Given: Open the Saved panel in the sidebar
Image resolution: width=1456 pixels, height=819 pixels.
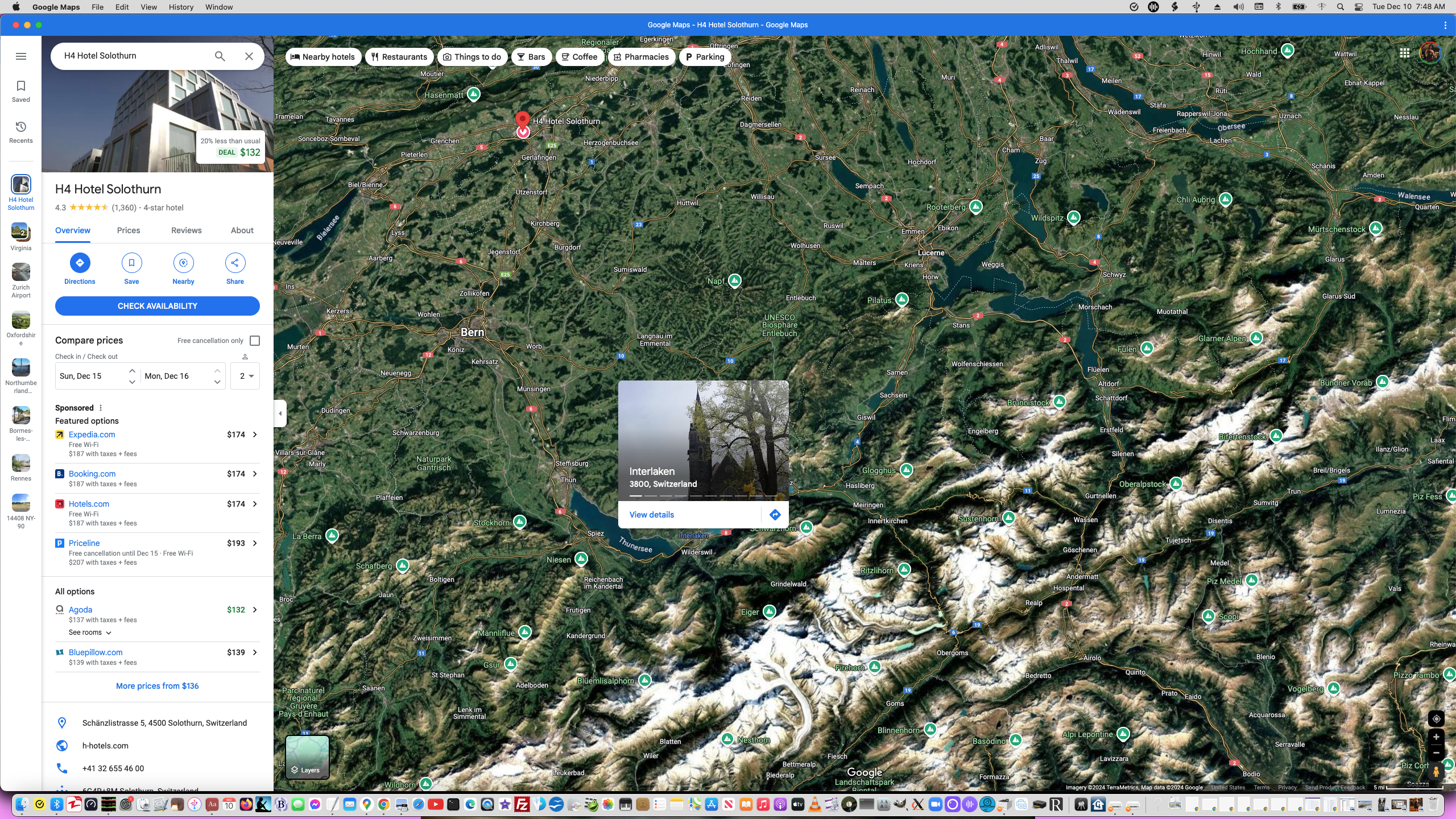Looking at the screenshot, I should tap(20, 90).
